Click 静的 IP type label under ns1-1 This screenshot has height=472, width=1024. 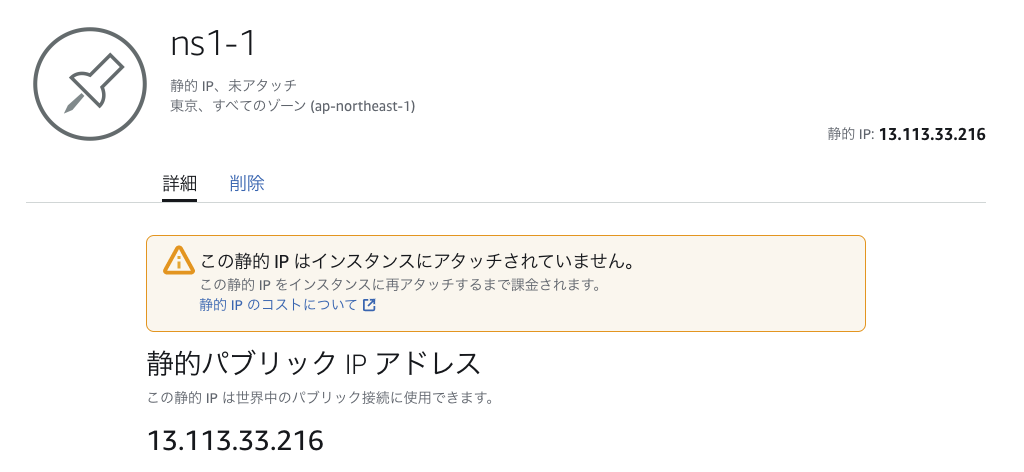coord(191,86)
